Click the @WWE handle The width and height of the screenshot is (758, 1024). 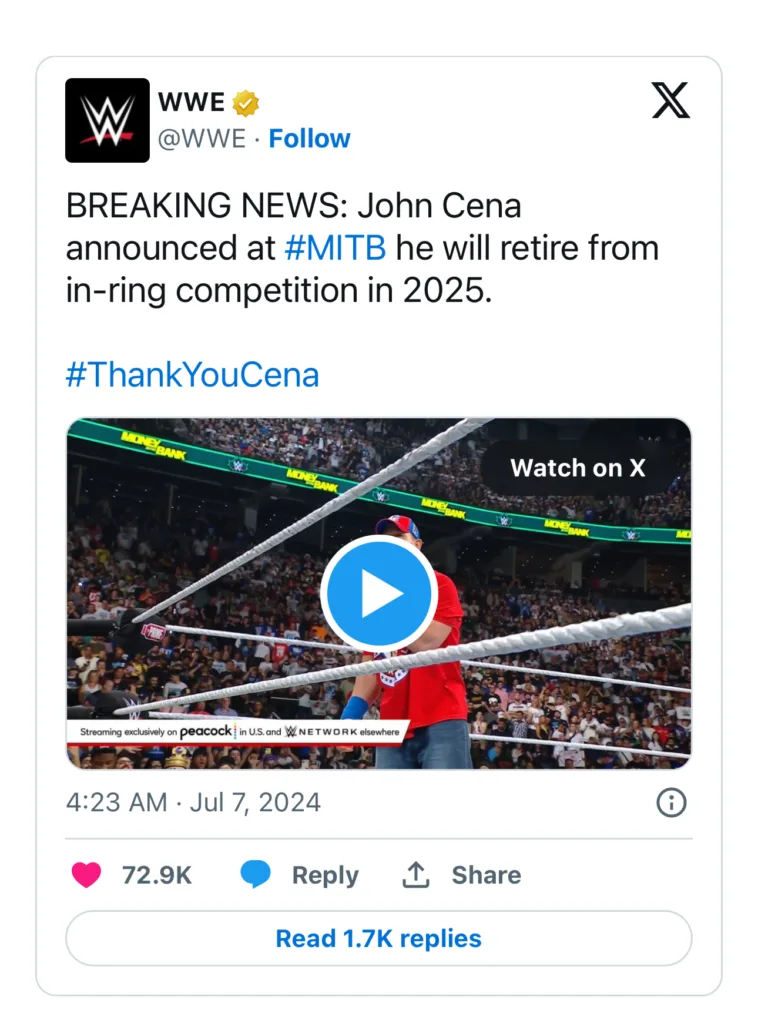point(201,138)
